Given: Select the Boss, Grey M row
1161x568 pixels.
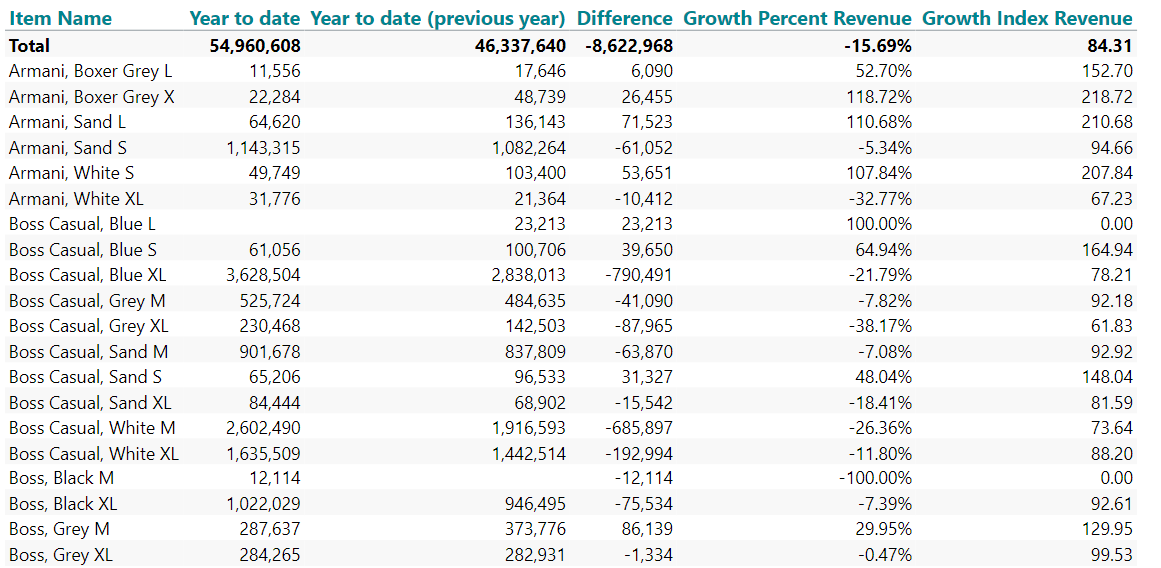Looking at the screenshot, I should click(x=59, y=529).
